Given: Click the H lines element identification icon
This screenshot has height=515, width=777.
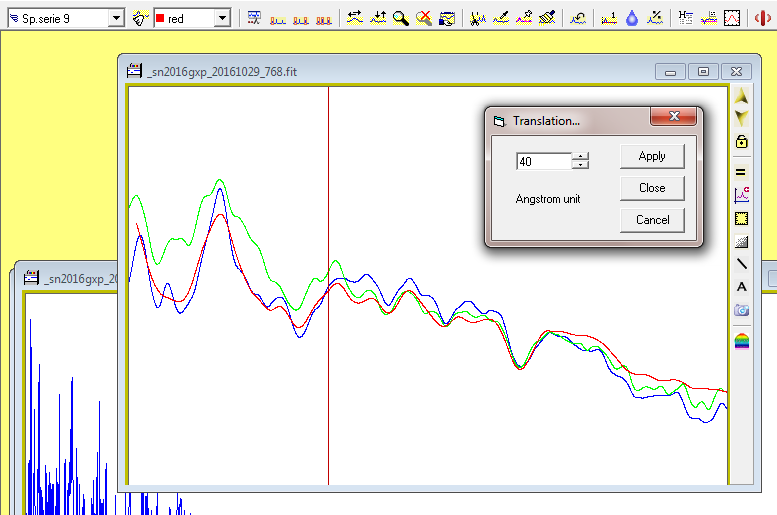Looking at the screenshot, I should [x=685, y=18].
